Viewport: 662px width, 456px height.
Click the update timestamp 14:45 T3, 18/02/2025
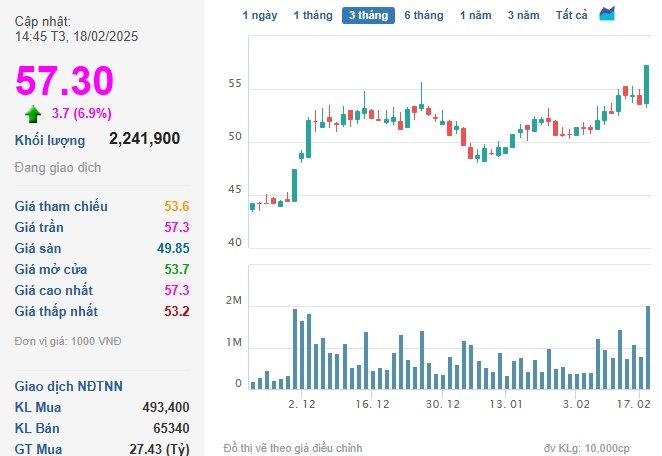click(76, 36)
